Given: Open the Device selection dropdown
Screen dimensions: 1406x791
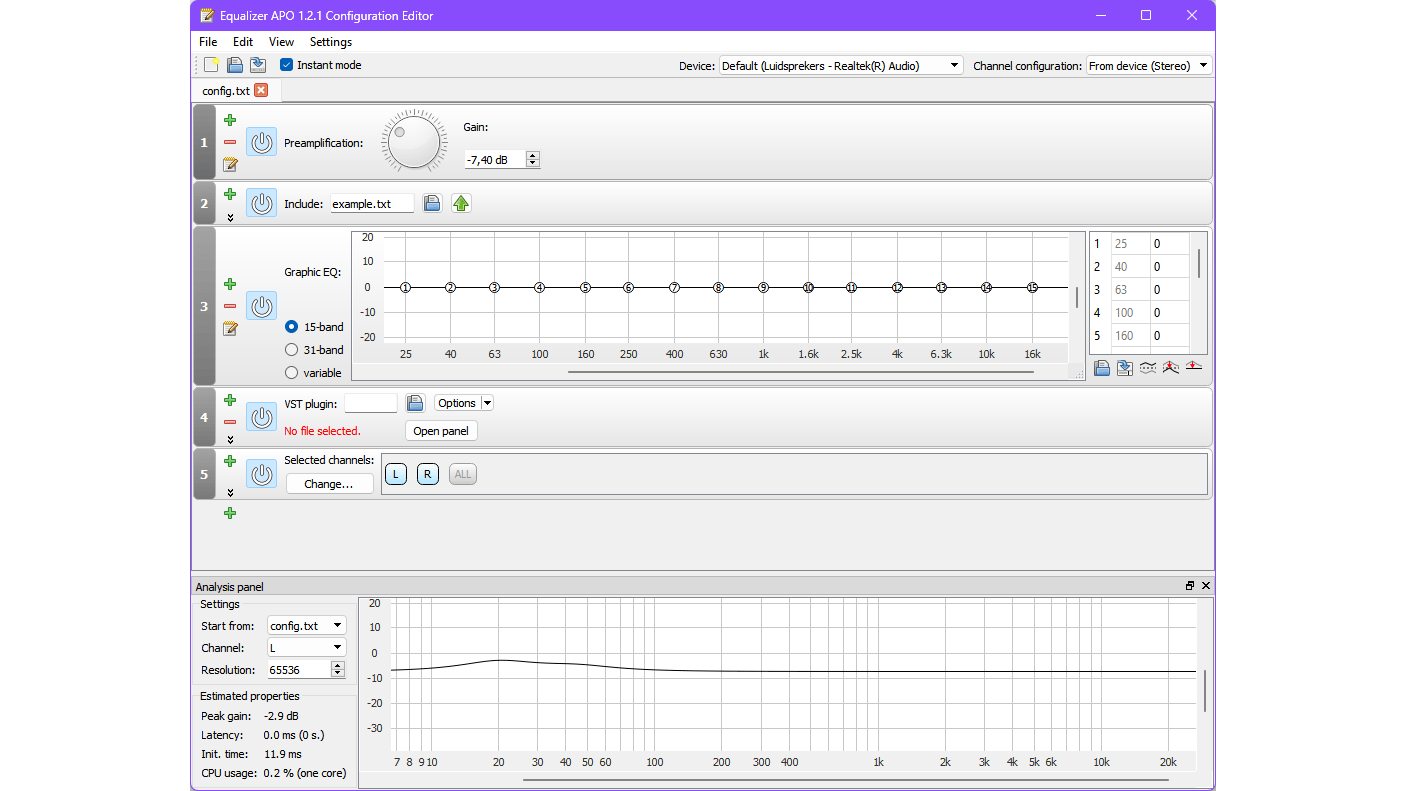Looking at the screenshot, I should point(953,64).
